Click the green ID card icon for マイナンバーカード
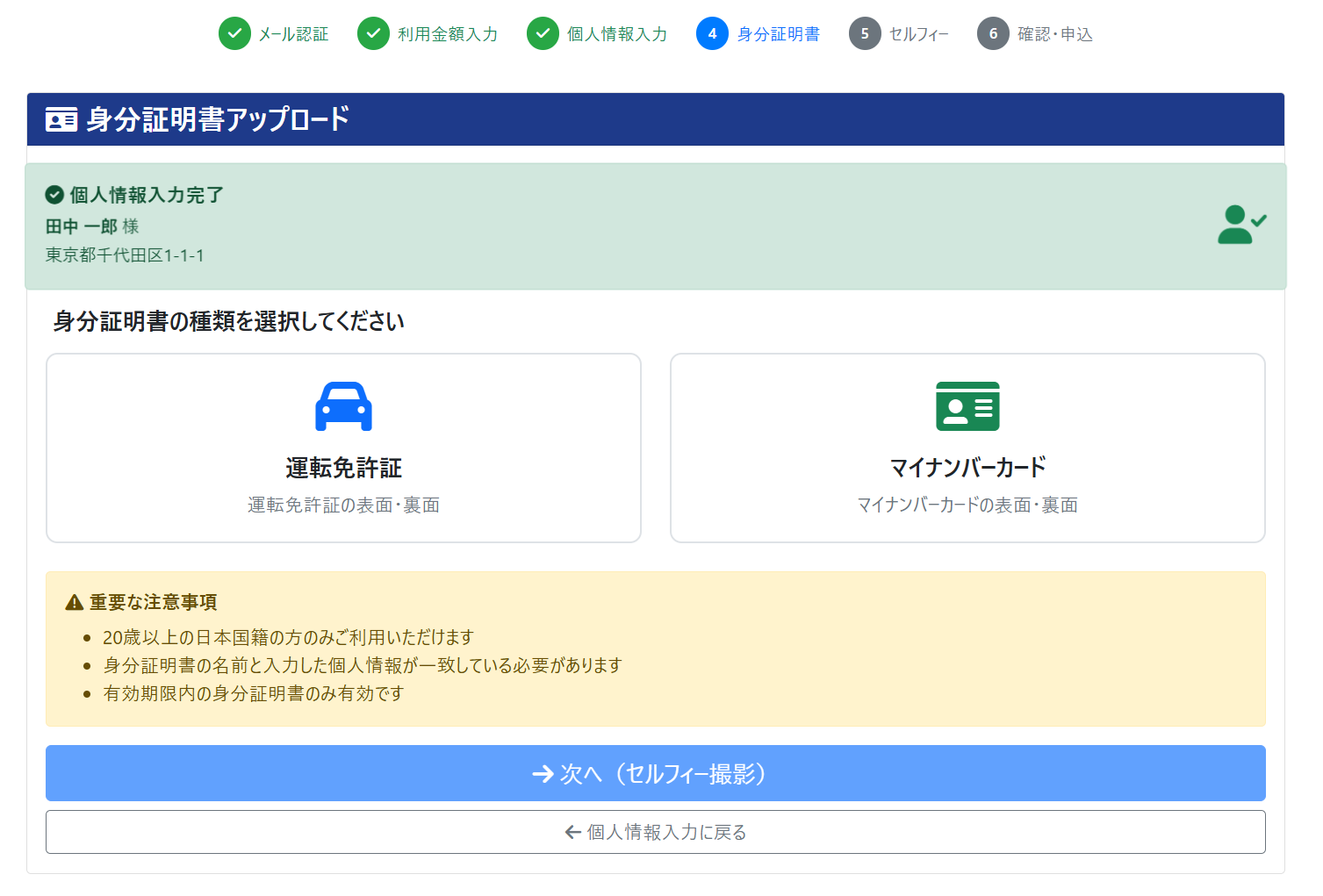 point(967,405)
